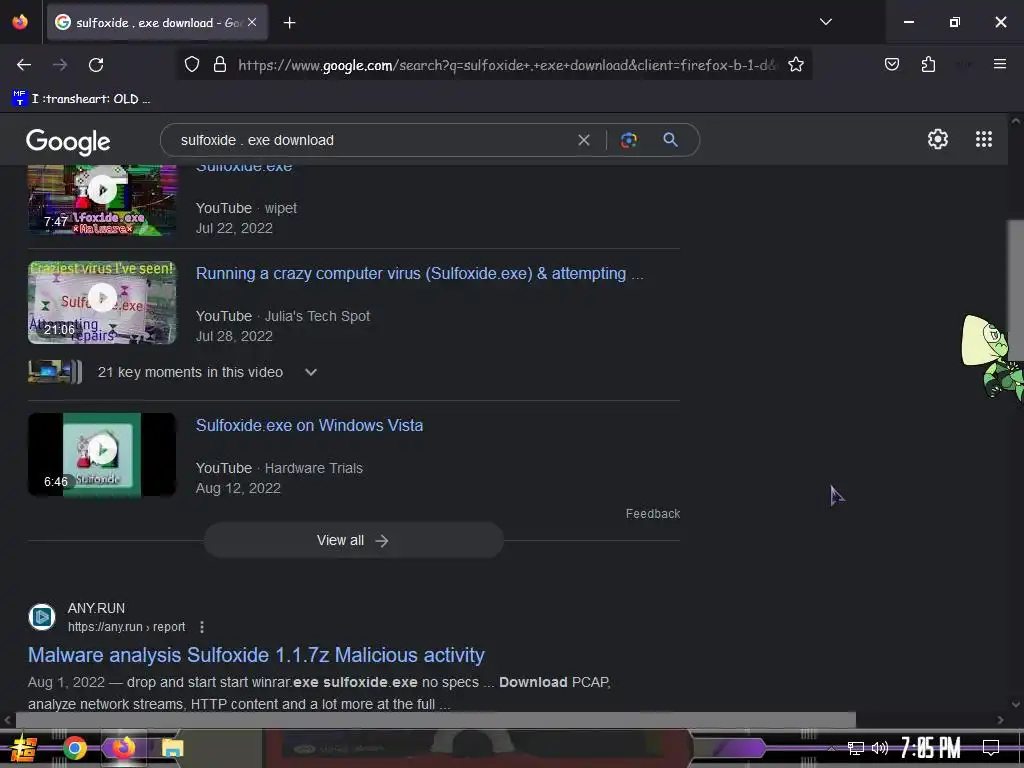Screen dimensions: 1024x768
Task: View site security padlock details
Action: (x=220, y=65)
